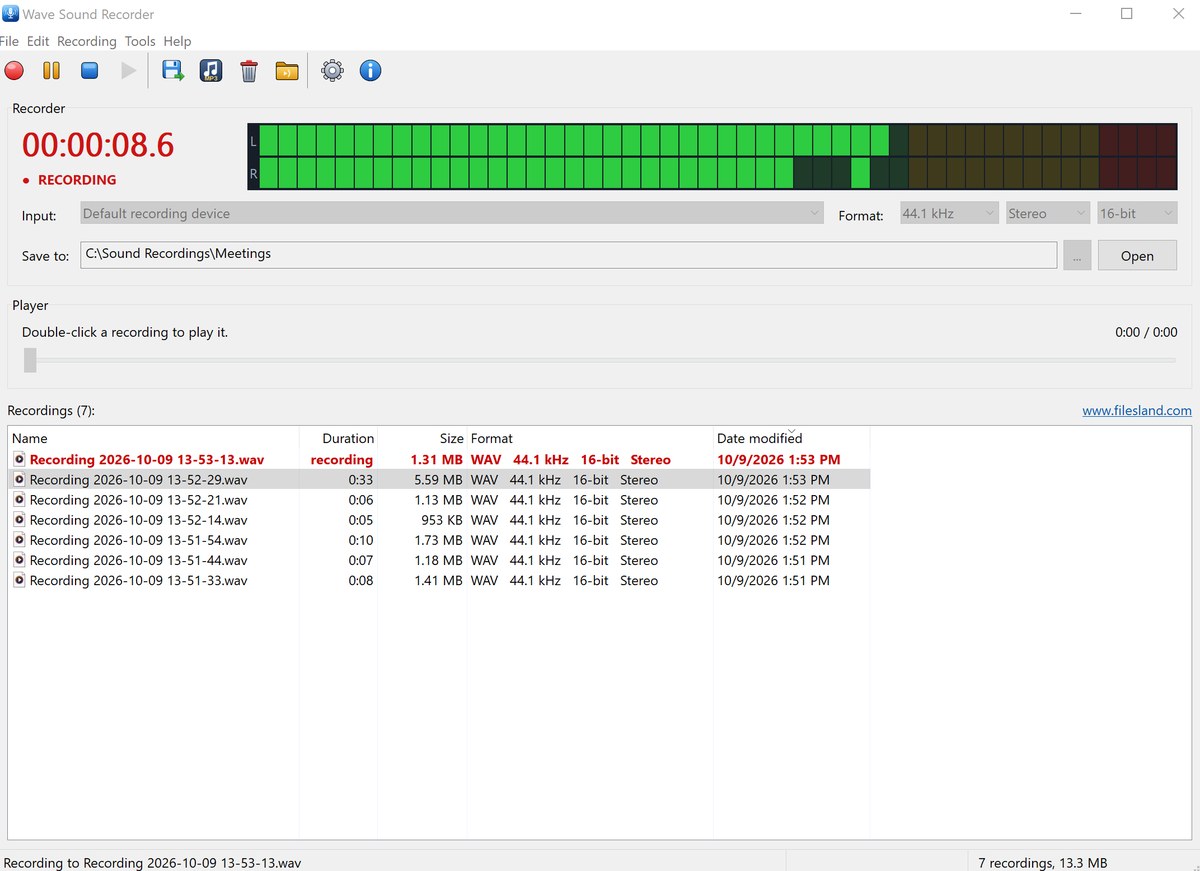Click the grayed Play button in toolbar
This screenshot has height=871, width=1200.
128,71
